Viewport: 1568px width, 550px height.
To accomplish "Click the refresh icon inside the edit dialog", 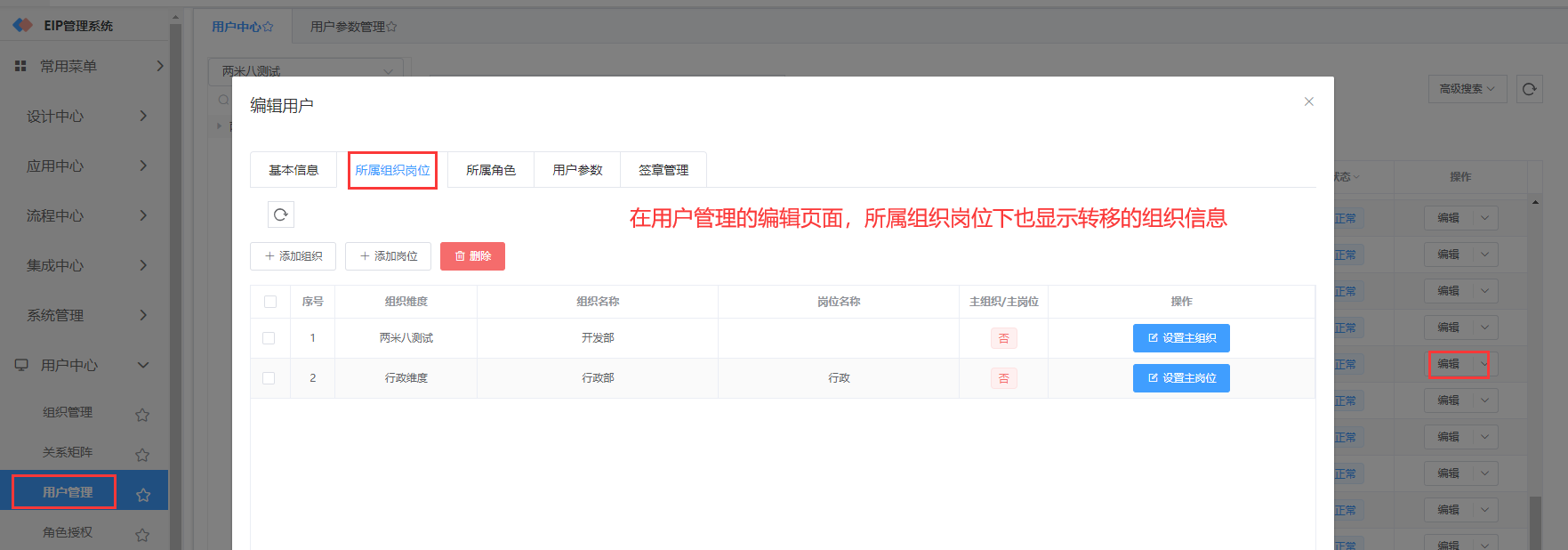I will tap(280, 214).
